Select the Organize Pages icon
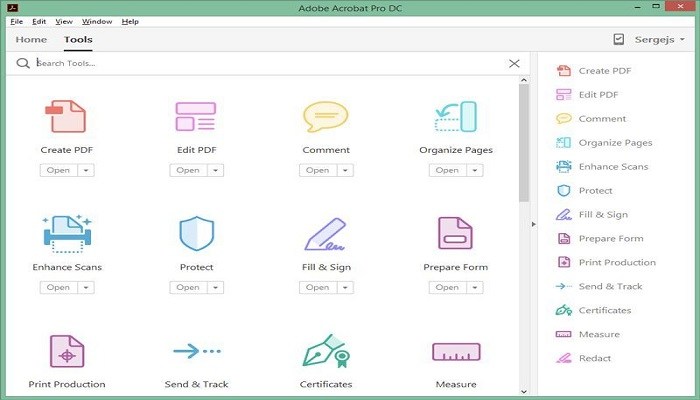This screenshot has width=700, height=400. coord(455,117)
